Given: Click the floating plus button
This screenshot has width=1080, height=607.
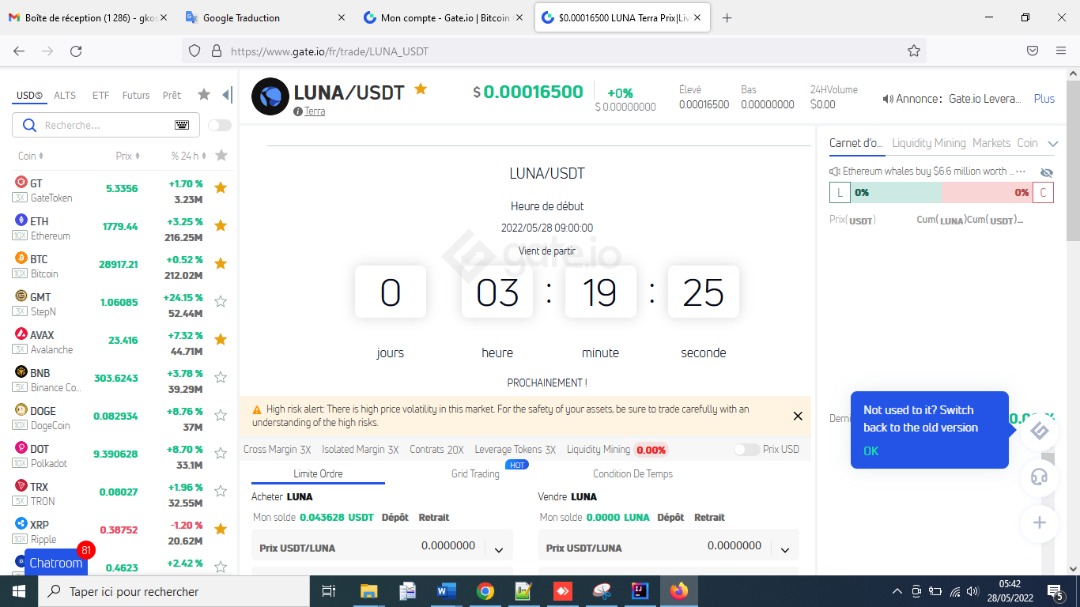Looking at the screenshot, I should (1039, 523).
